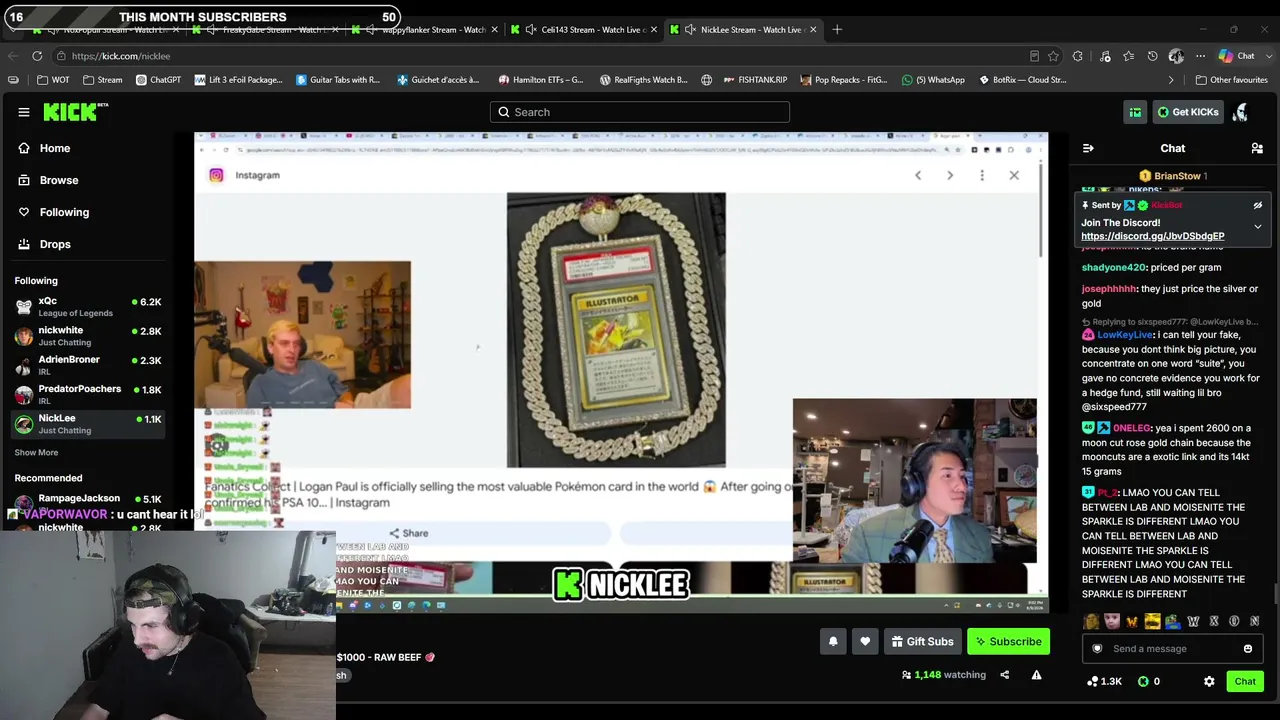Open the browser Chat assistant button
Image resolution: width=1280 pixels, height=720 pixels.
[x=1237, y=56]
